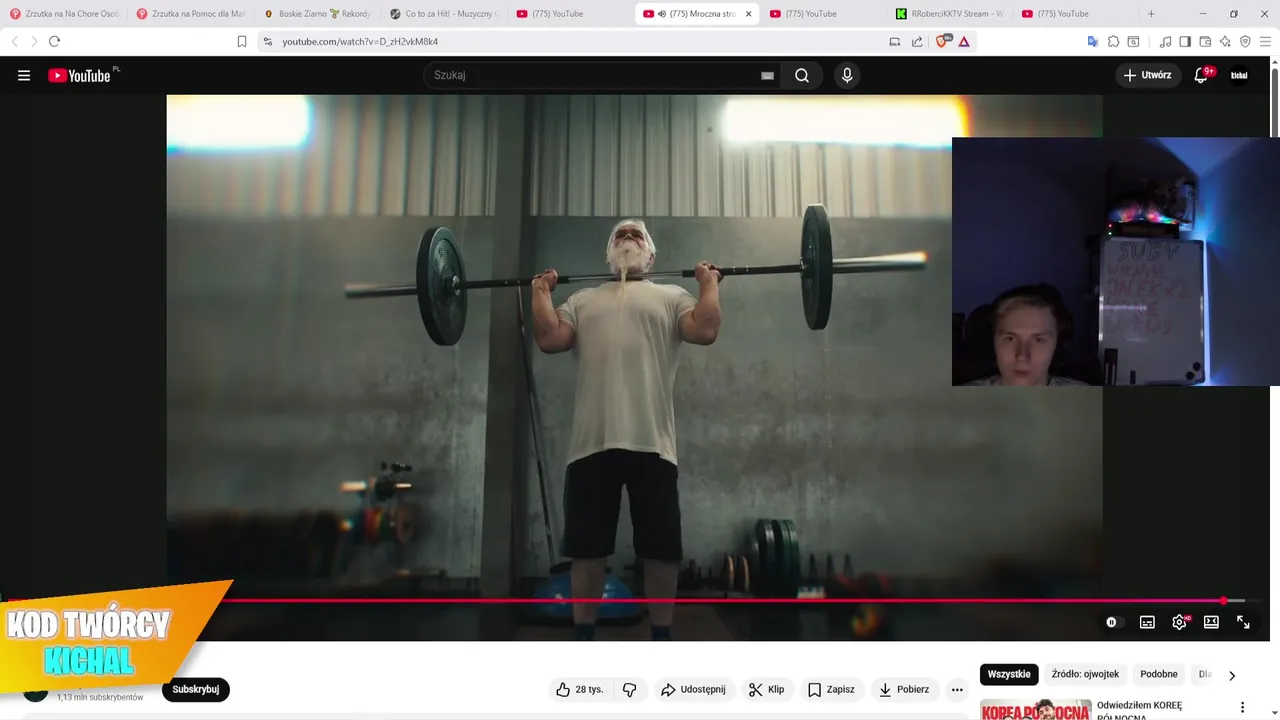Select the Podobne filter chip

click(x=1159, y=674)
